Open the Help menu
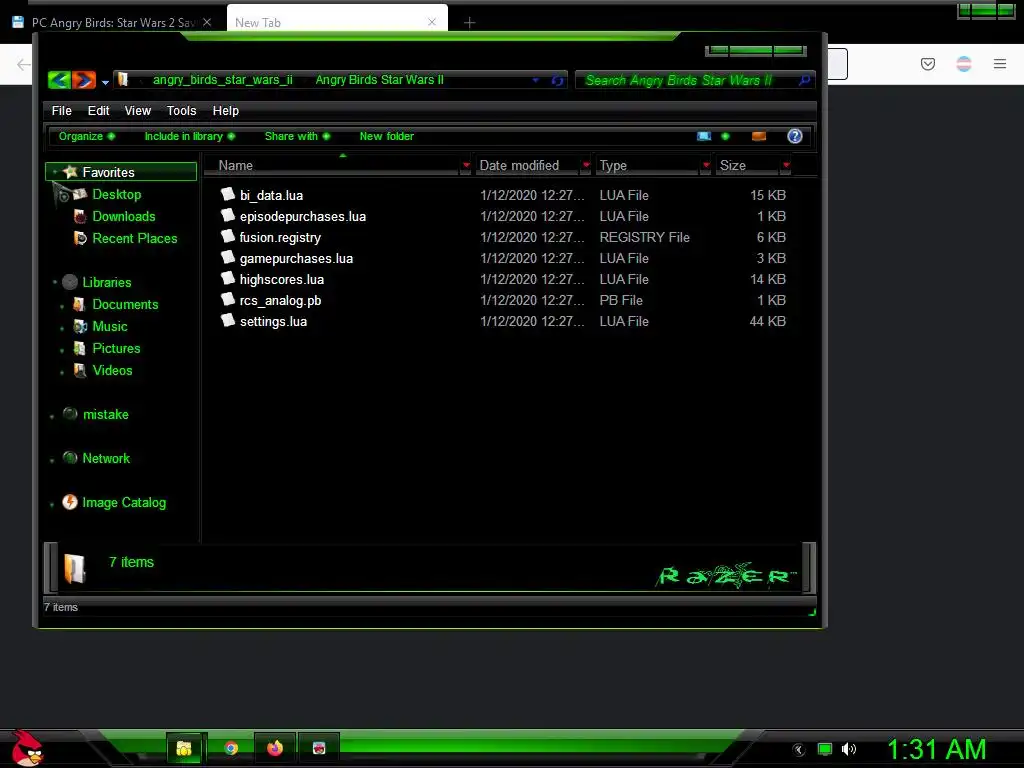 (x=225, y=111)
